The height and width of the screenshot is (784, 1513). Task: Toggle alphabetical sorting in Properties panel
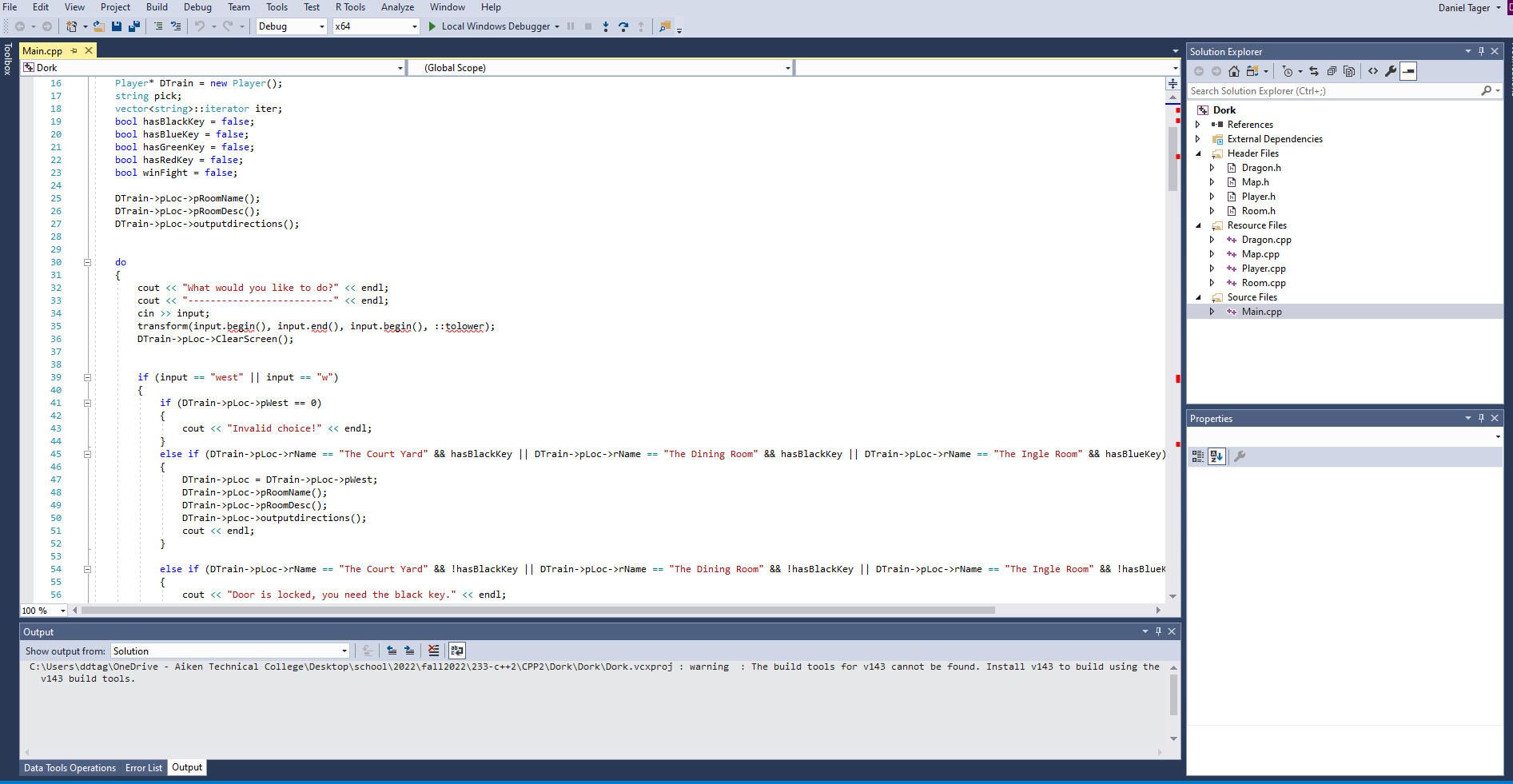click(1216, 456)
